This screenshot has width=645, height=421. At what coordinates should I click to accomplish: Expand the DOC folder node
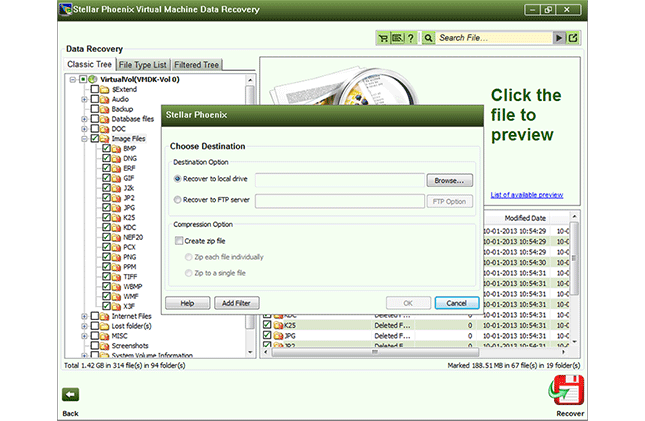(84, 129)
